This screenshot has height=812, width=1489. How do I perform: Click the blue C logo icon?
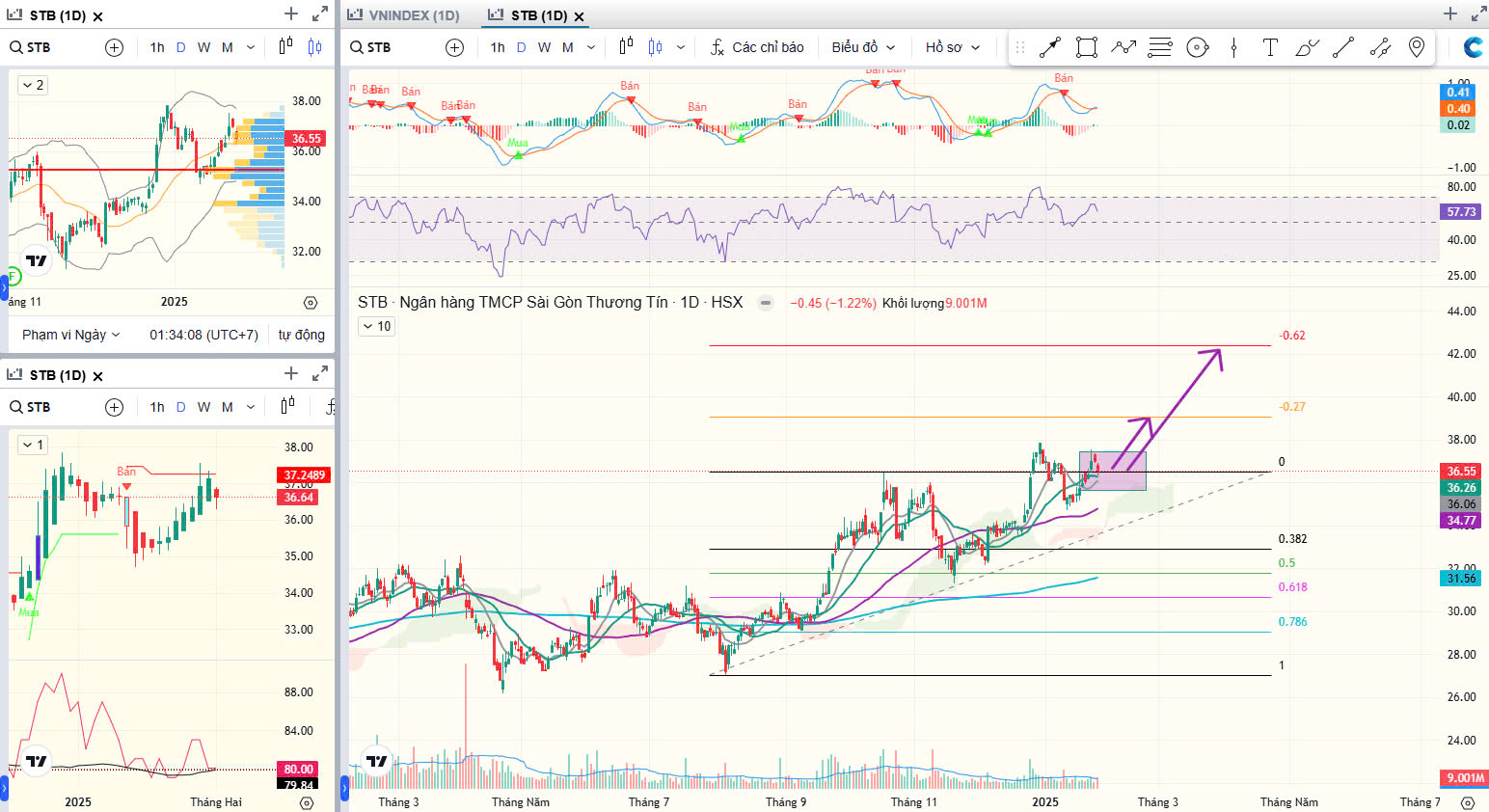[x=1473, y=47]
